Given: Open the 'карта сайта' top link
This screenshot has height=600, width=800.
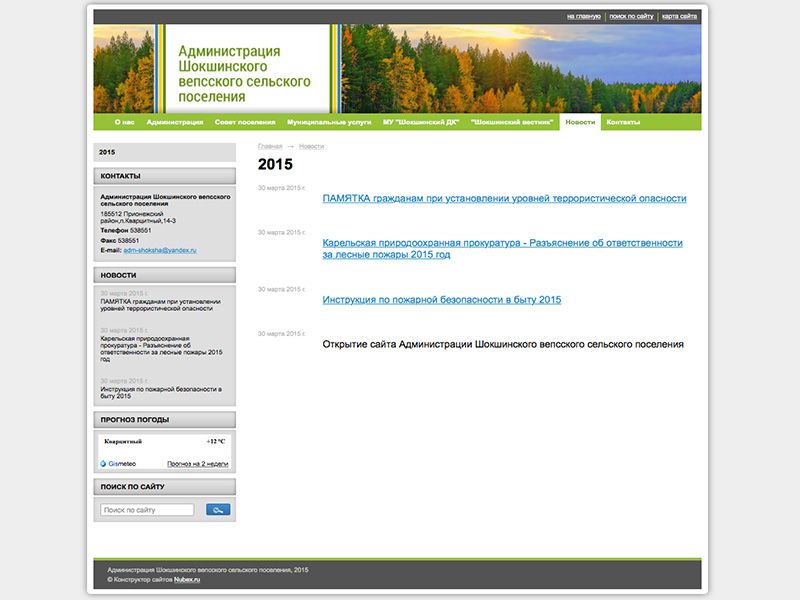Looking at the screenshot, I should (679, 16).
